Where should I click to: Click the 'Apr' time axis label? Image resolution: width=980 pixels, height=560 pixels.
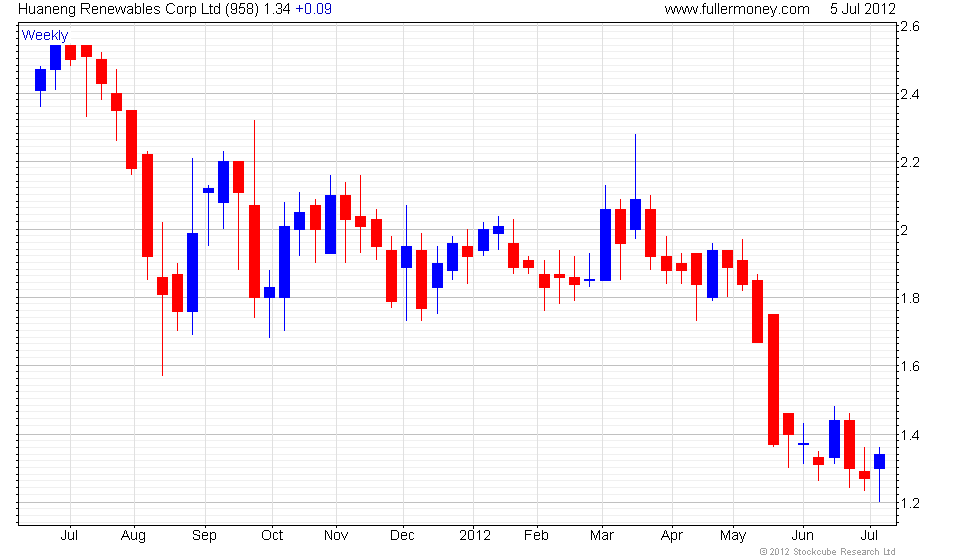pos(672,536)
